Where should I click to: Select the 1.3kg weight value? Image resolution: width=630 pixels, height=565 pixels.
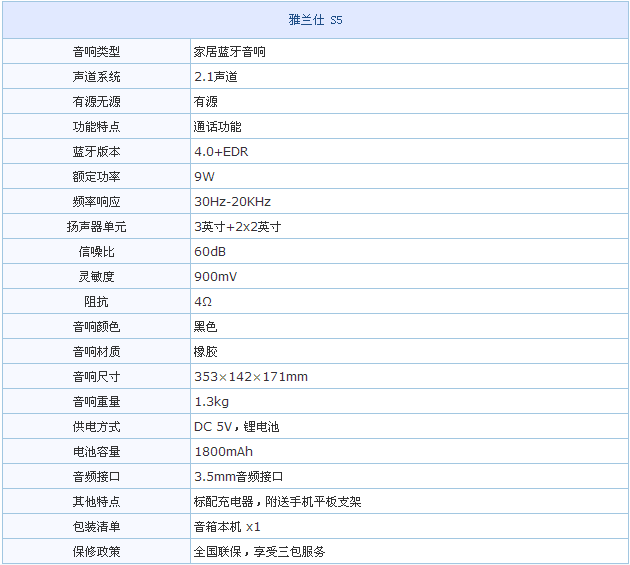[x=211, y=401]
